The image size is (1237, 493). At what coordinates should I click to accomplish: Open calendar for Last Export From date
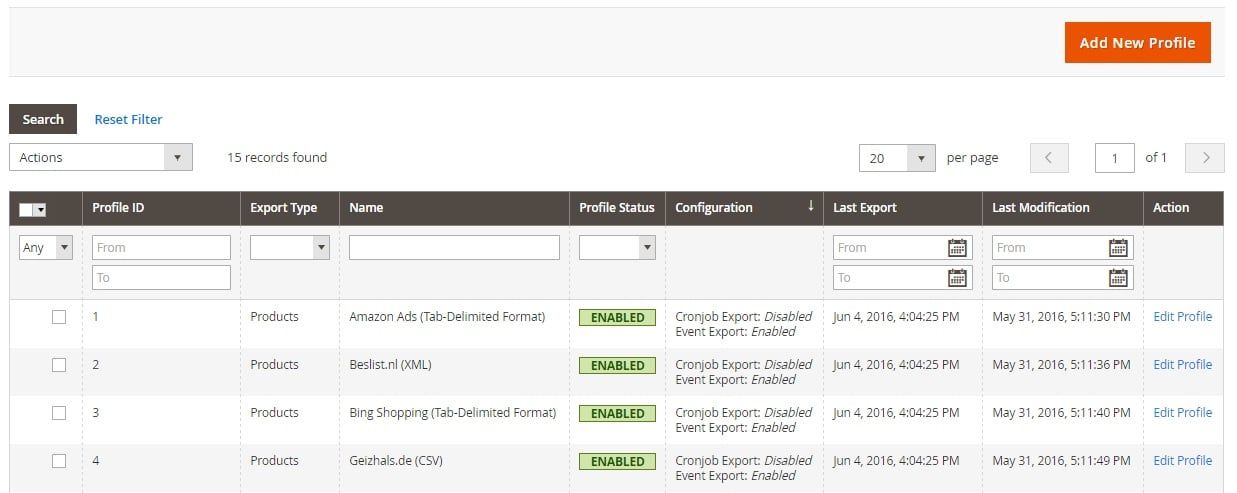point(958,247)
